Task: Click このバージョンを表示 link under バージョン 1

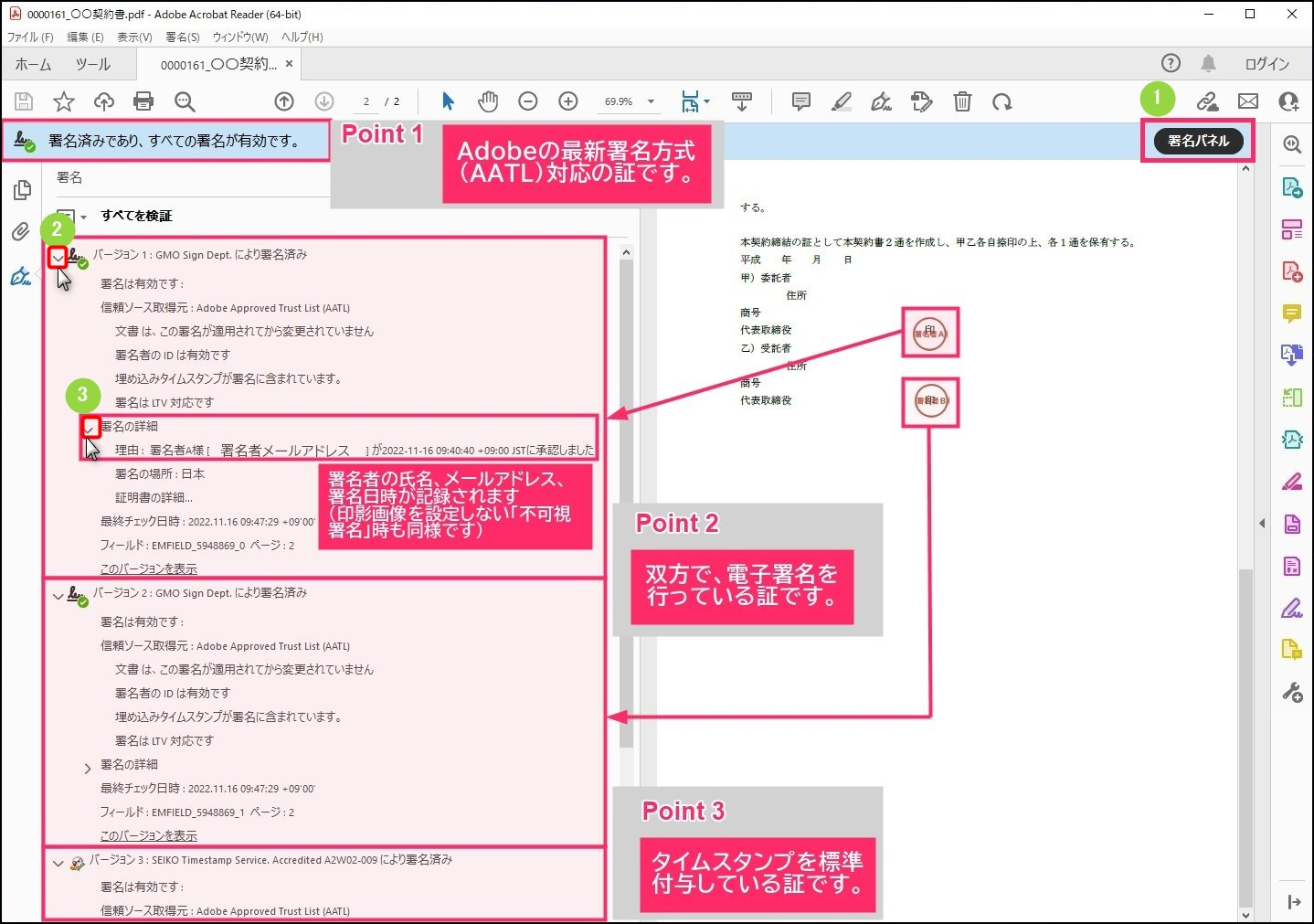Action: [148, 568]
